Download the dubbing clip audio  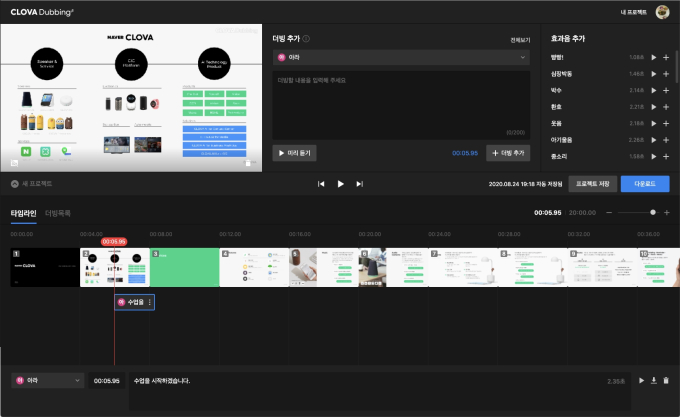tap(654, 380)
